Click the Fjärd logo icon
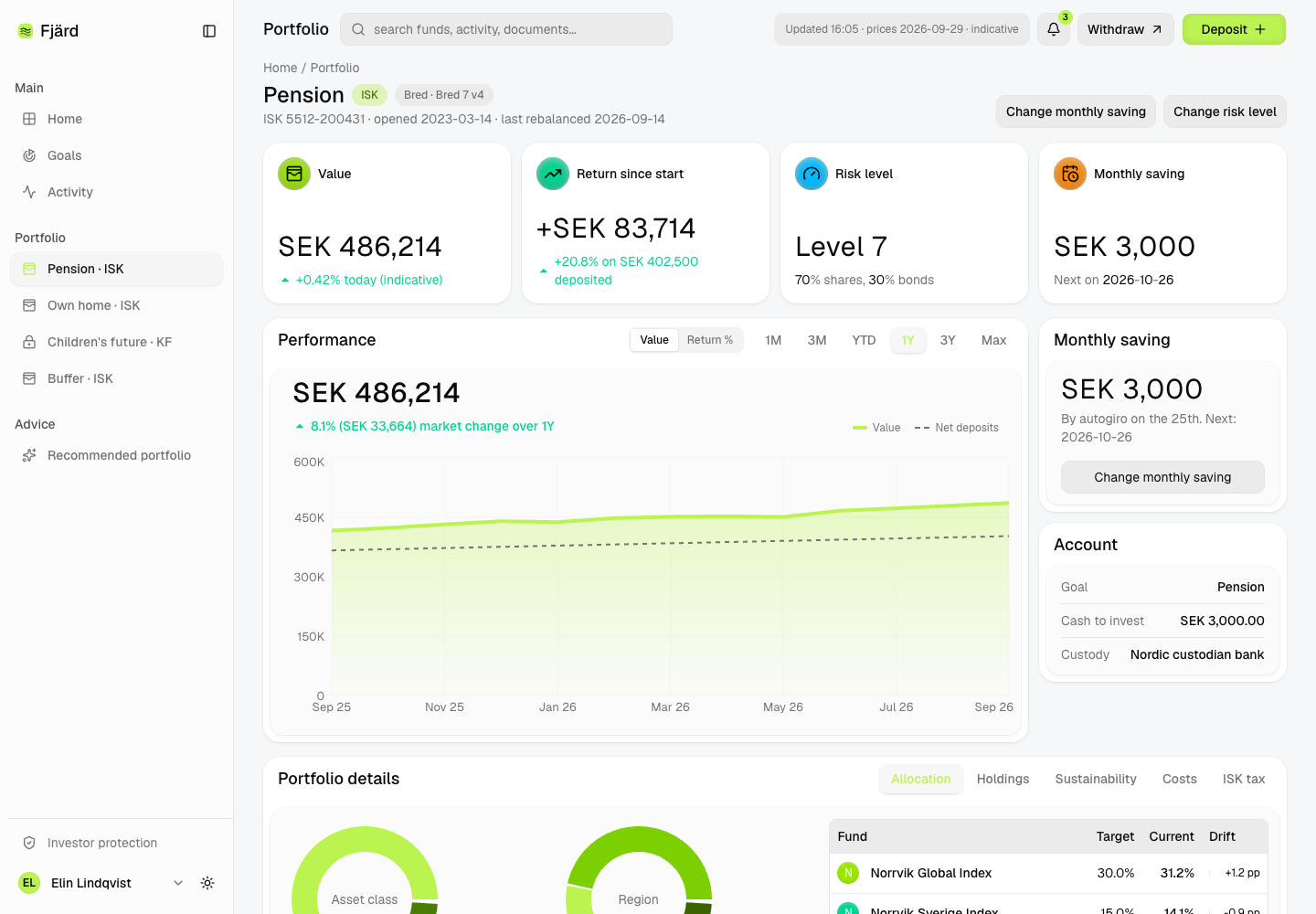Viewport: 1316px width, 914px height. [26, 31]
